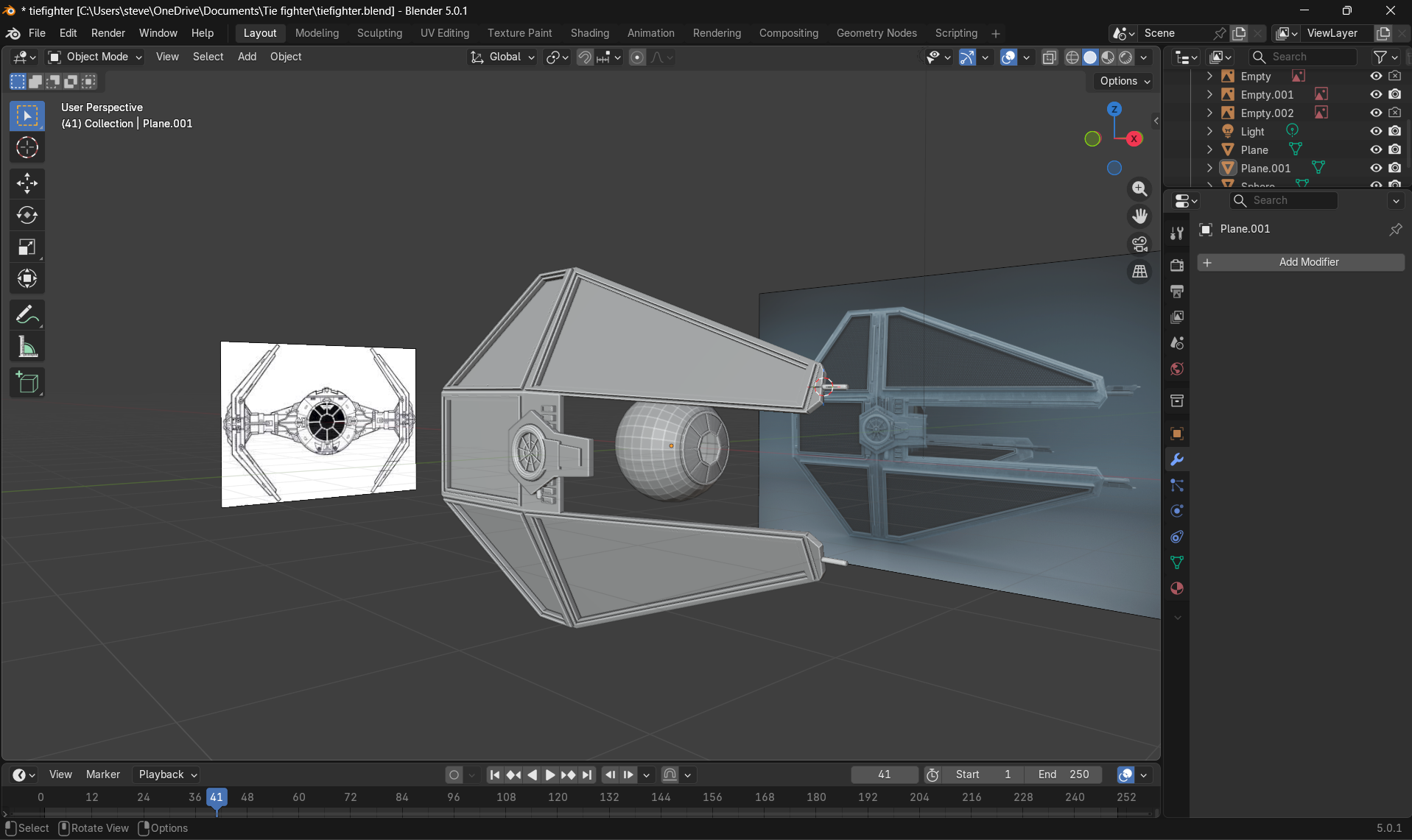The height and width of the screenshot is (840, 1412).
Task: Jump to the last frame
Action: point(586,774)
